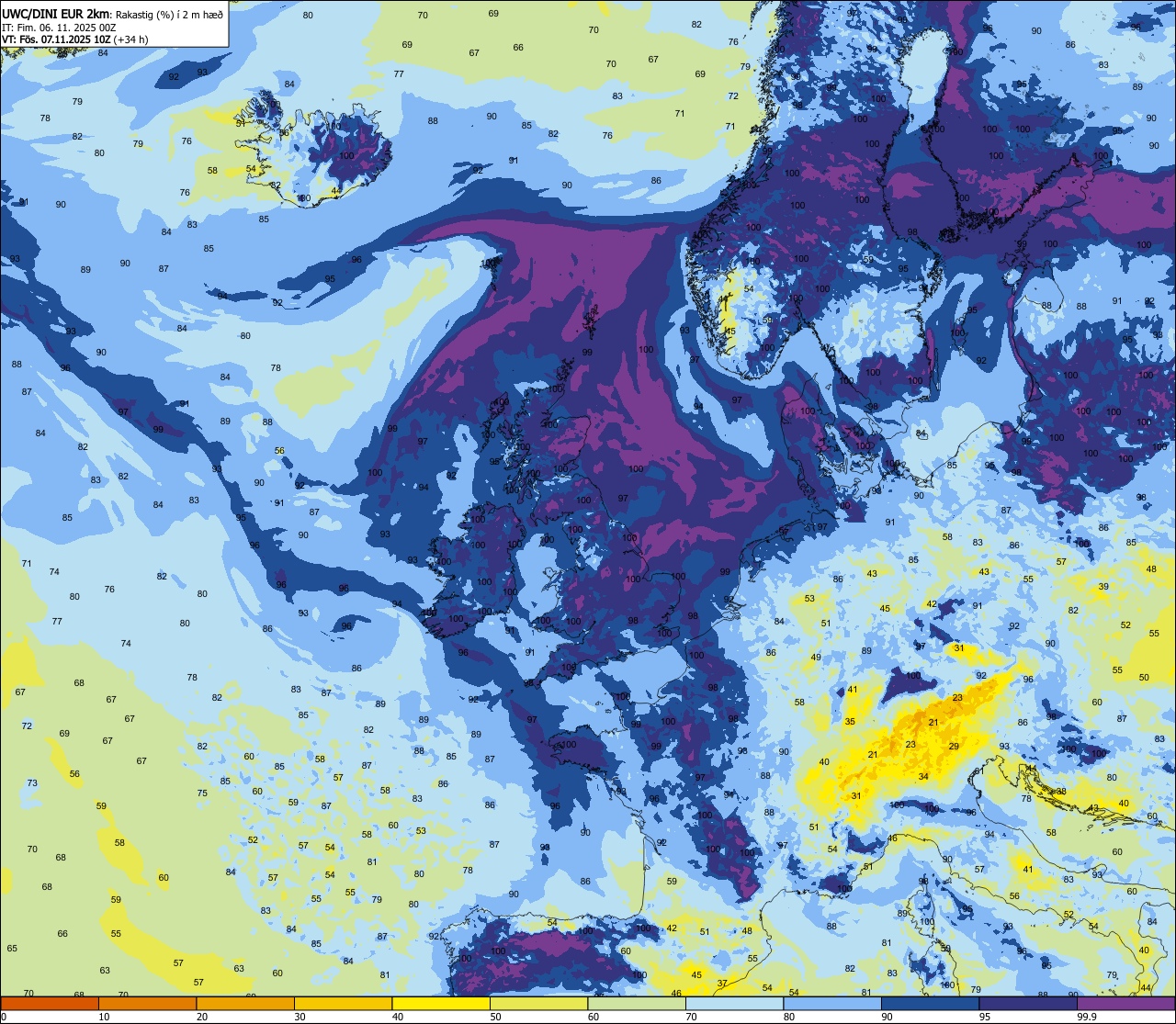Click the legend scale tick label 80
Viewport: 1176px width, 1024px height.
tap(789, 1017)
